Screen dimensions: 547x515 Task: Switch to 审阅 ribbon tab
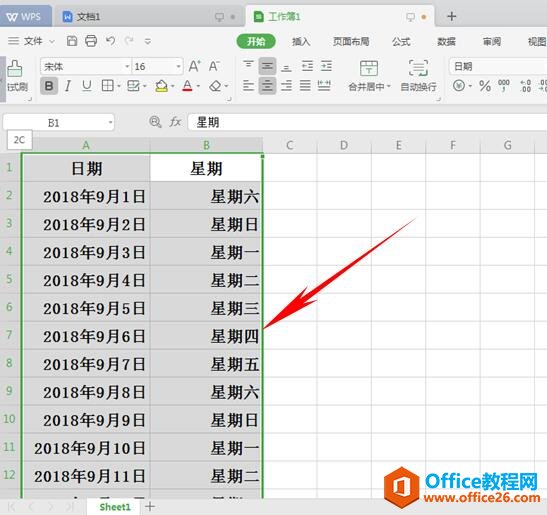tap(492, 42)
